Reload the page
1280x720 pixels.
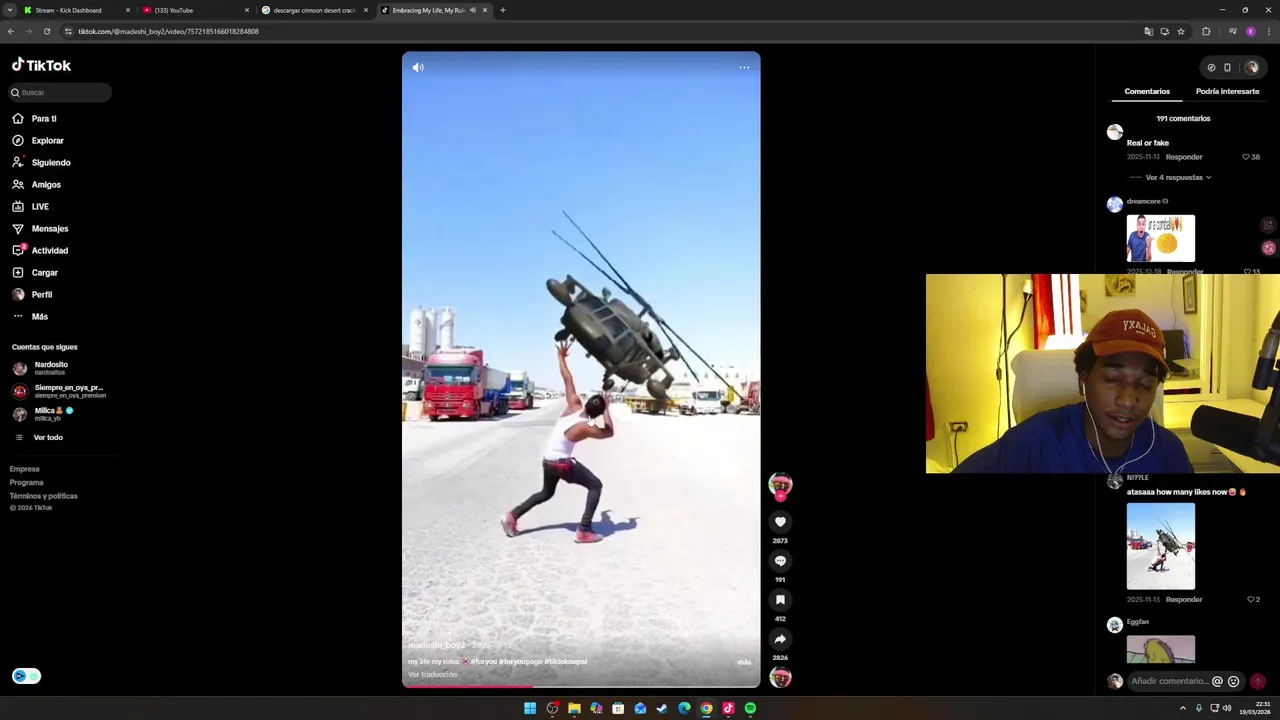(x=46, y=31)
